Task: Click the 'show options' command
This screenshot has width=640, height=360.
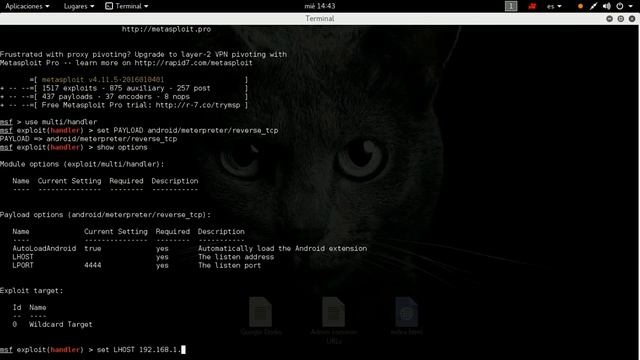Action: (x=122, y=147)
